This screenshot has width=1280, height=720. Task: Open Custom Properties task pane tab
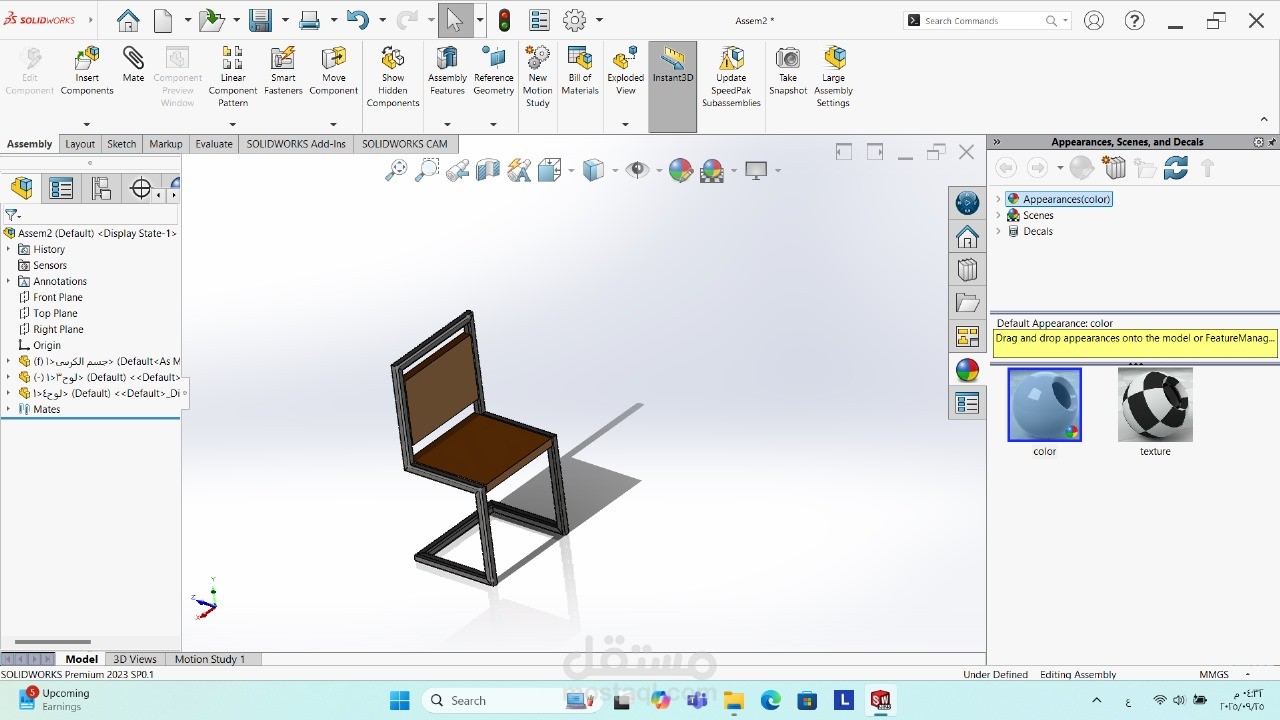pos(967,403)
